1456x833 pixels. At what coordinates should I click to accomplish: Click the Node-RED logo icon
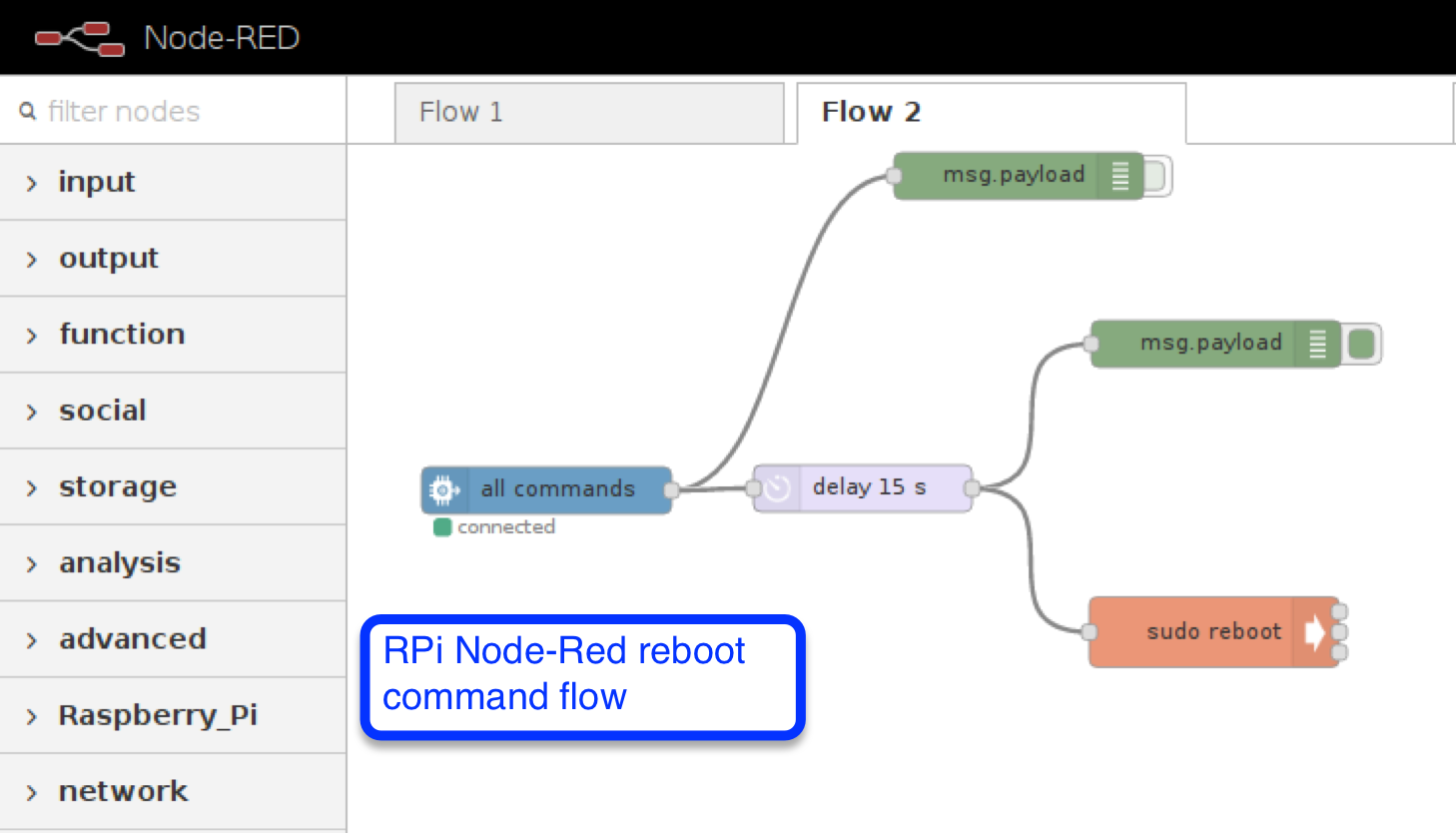pyautogui.click(x=80, y=38)
